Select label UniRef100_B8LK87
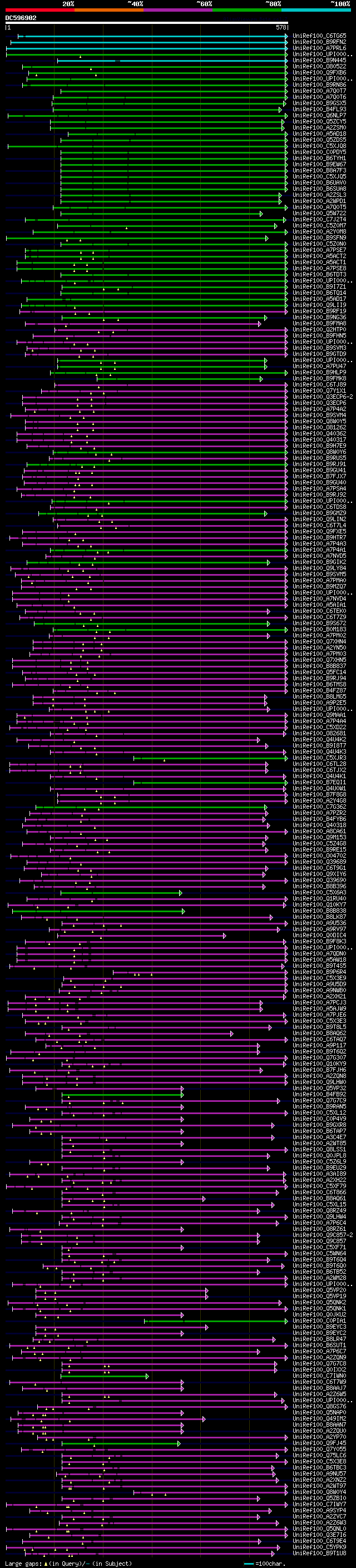356x1568 pixels. coord(319,917)
